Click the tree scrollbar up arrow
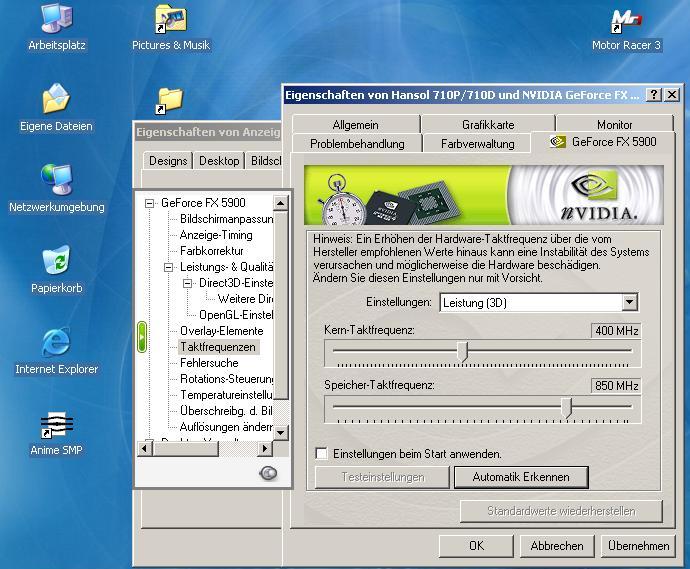The width and height of the screenshot is (690, 569). point(280,203)
